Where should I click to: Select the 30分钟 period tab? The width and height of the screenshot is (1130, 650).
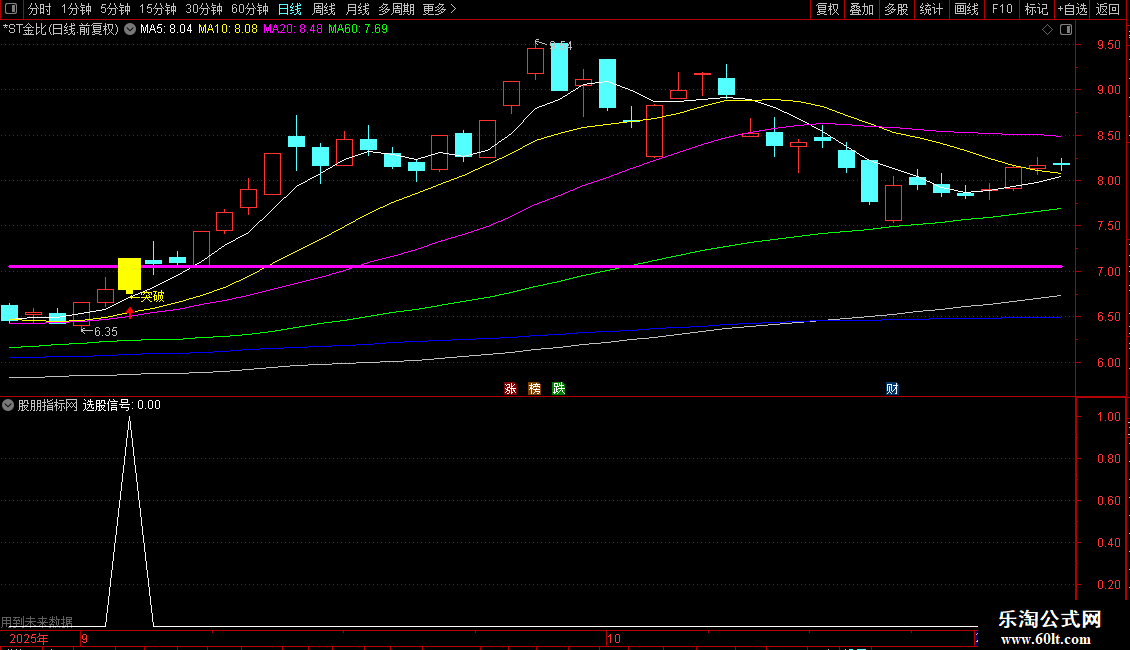click(x=203, y=9)
